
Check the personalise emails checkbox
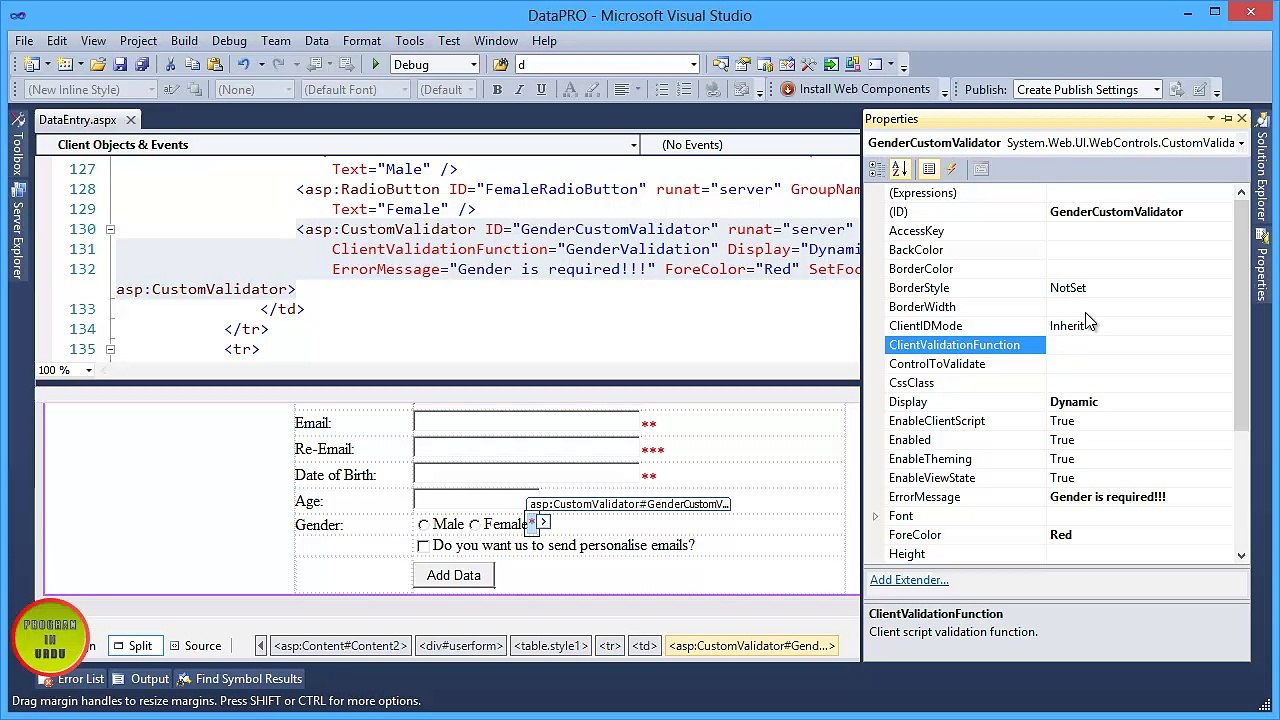click(x=423, y=546)
